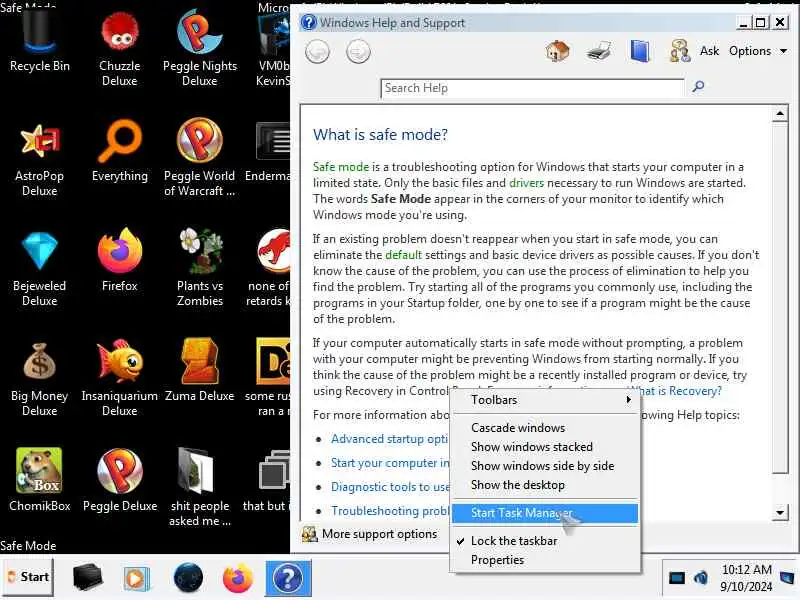
Task: Click the scroll down arrow in Help
Action: click(780, 512)
